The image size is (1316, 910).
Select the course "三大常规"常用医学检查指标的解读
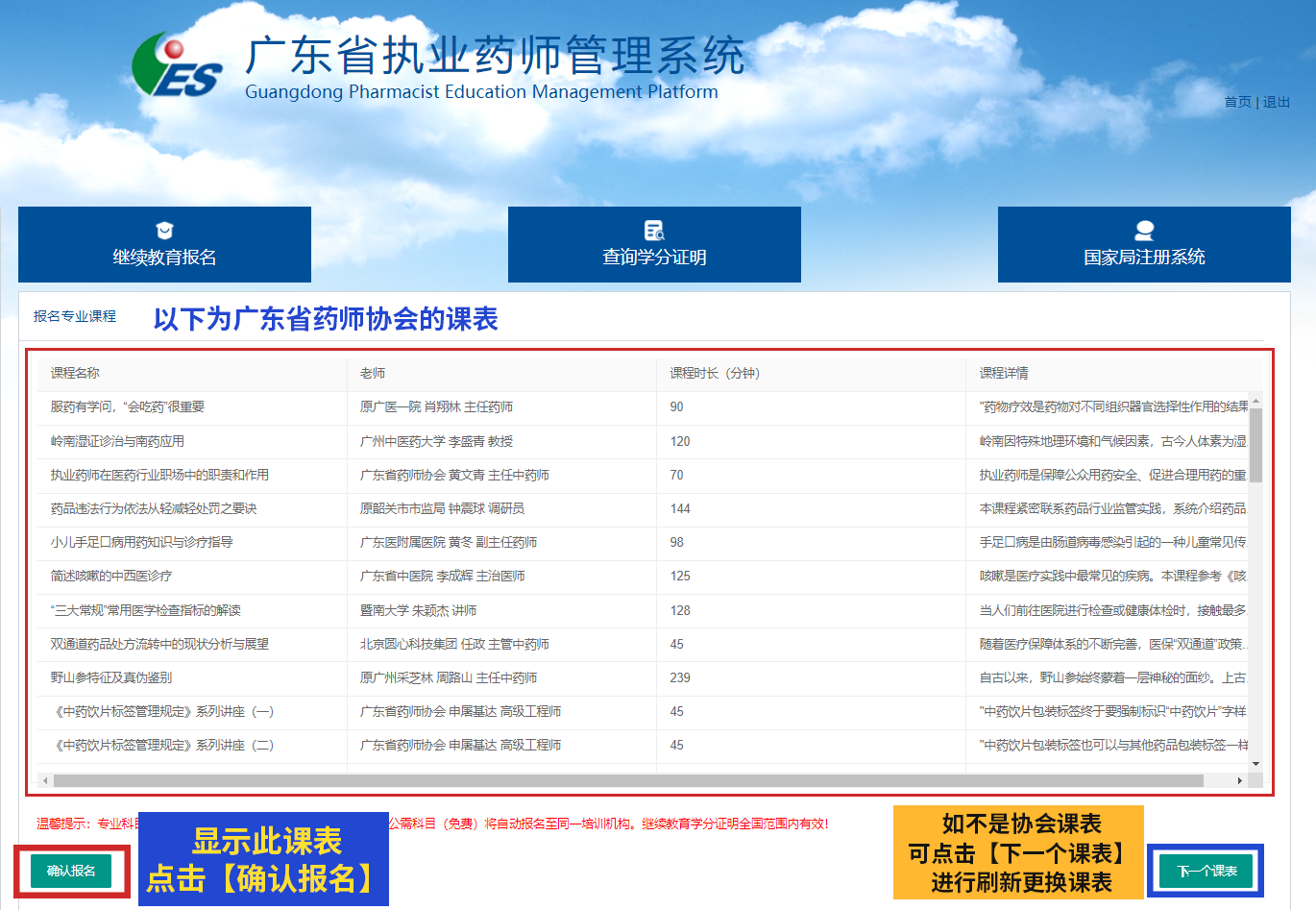click(145, 610)
